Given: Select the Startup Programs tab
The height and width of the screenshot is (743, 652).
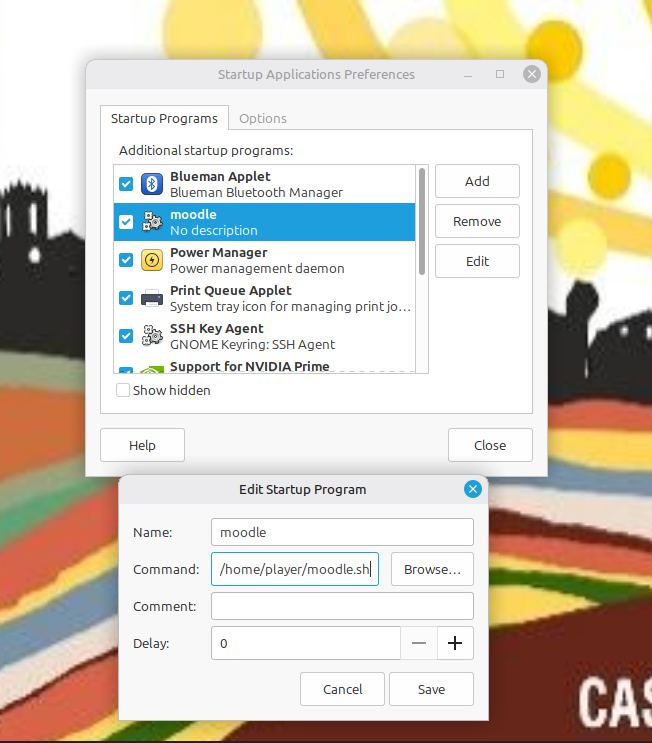Looking at the screenshot, I should [x=164, y=118].
